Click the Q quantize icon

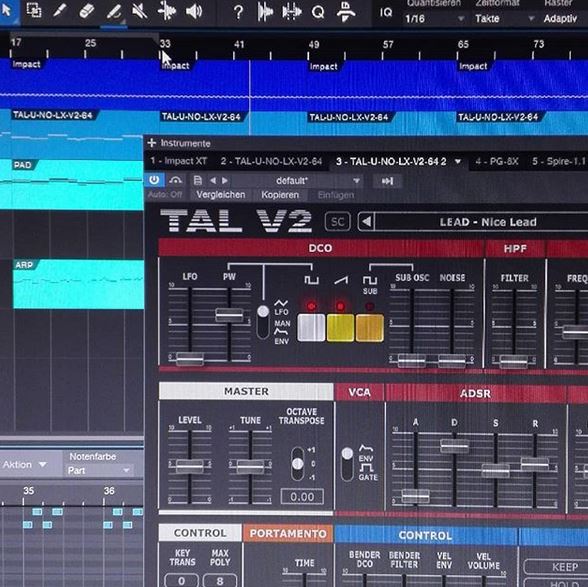[x=318, y=13]
